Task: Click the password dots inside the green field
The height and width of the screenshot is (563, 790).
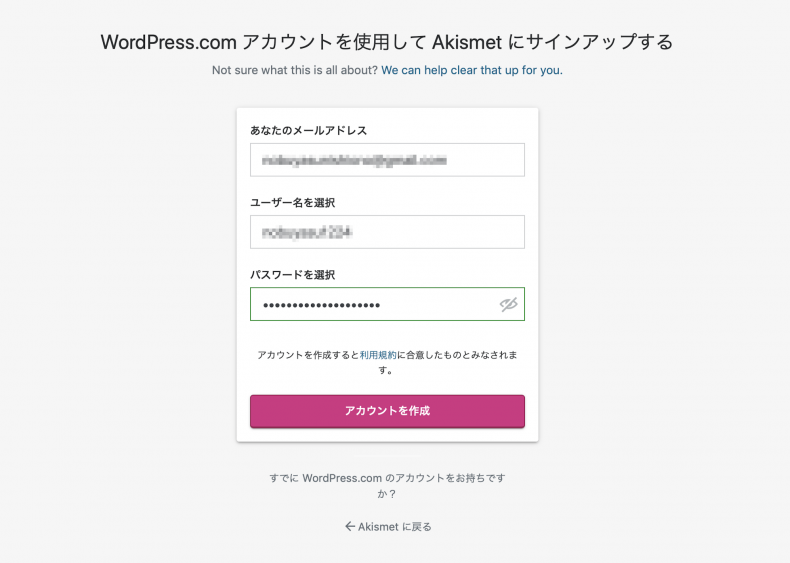Action: (321, 305)
